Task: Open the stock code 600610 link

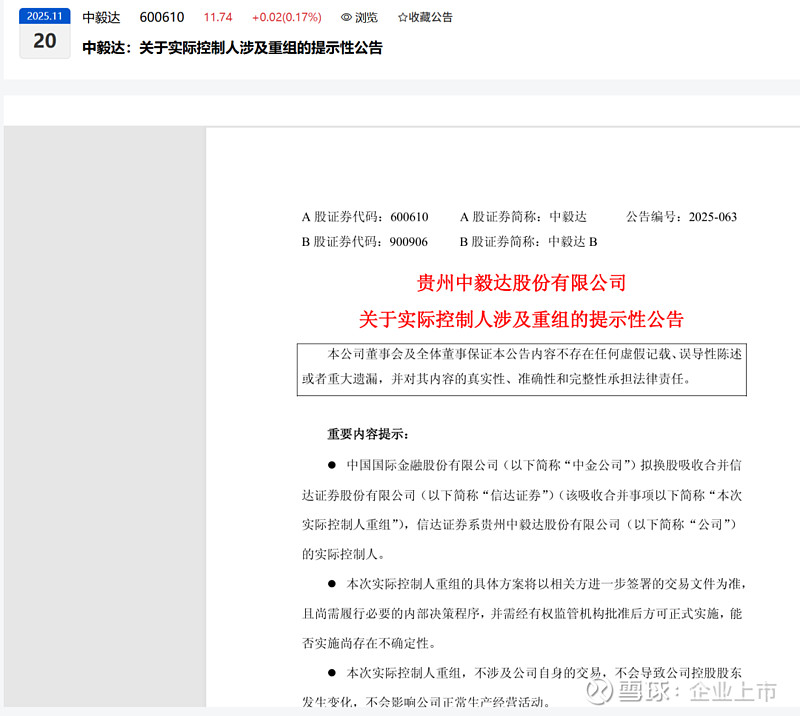Action: pyautogui.click(x=161, y=16)
